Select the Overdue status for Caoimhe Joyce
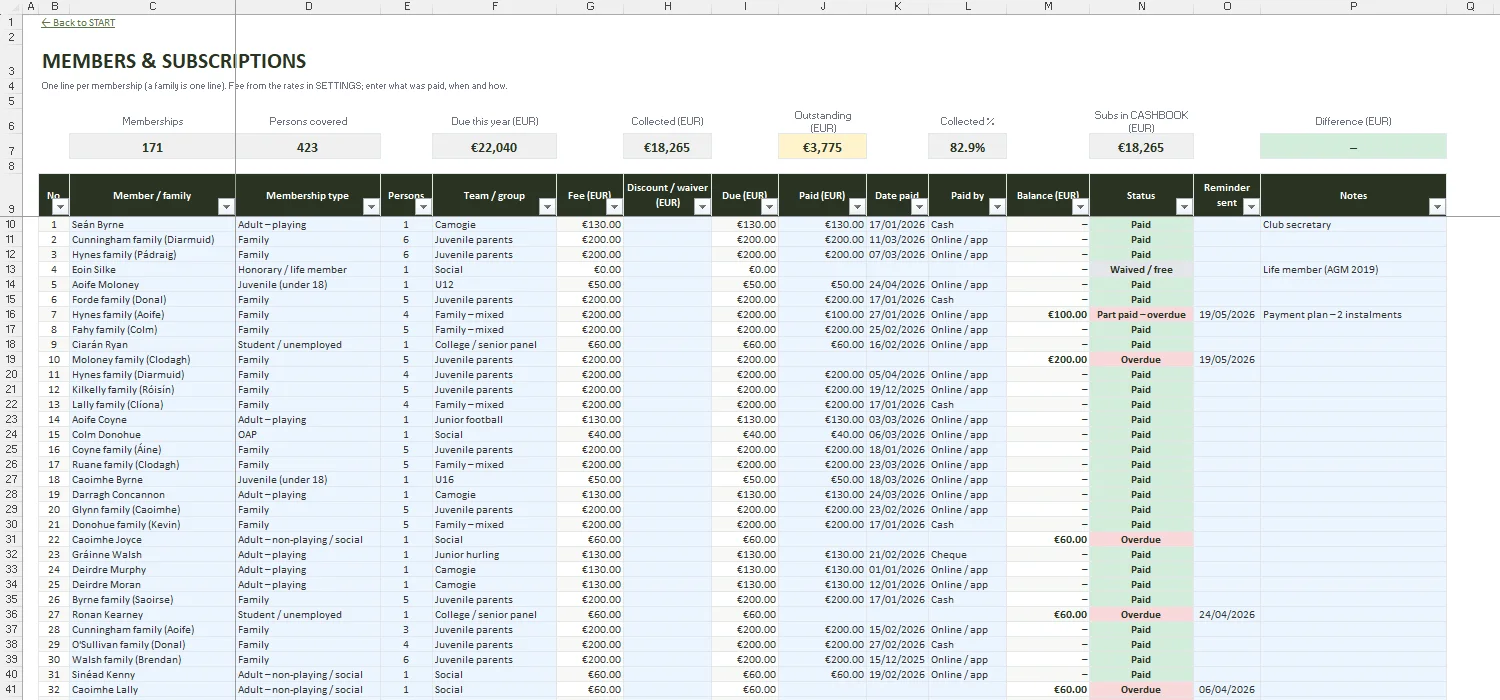Screen dimensions: 1500x700 point(1141,540)
